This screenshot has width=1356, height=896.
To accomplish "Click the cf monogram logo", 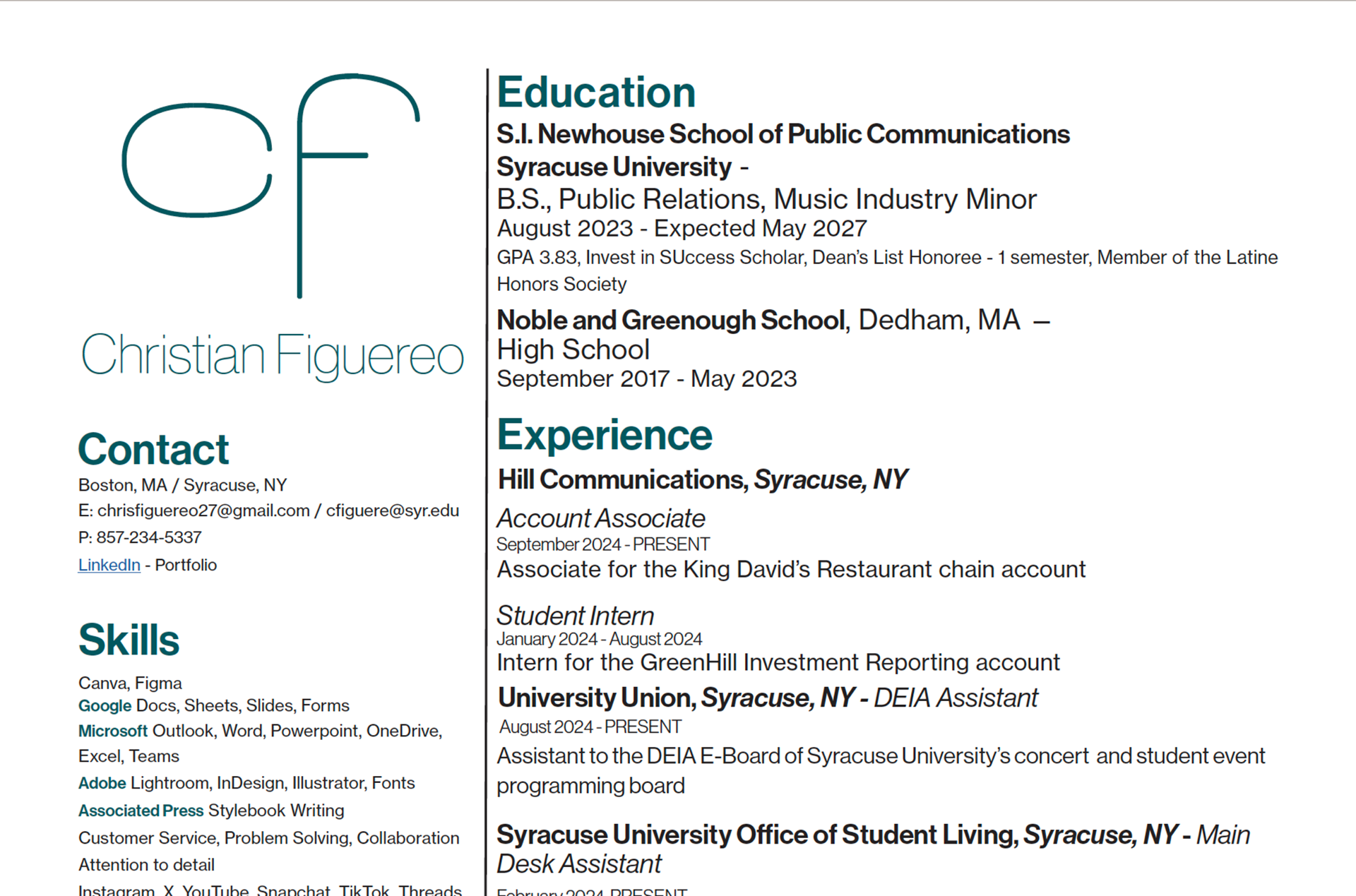I will (x=271, y=184).
